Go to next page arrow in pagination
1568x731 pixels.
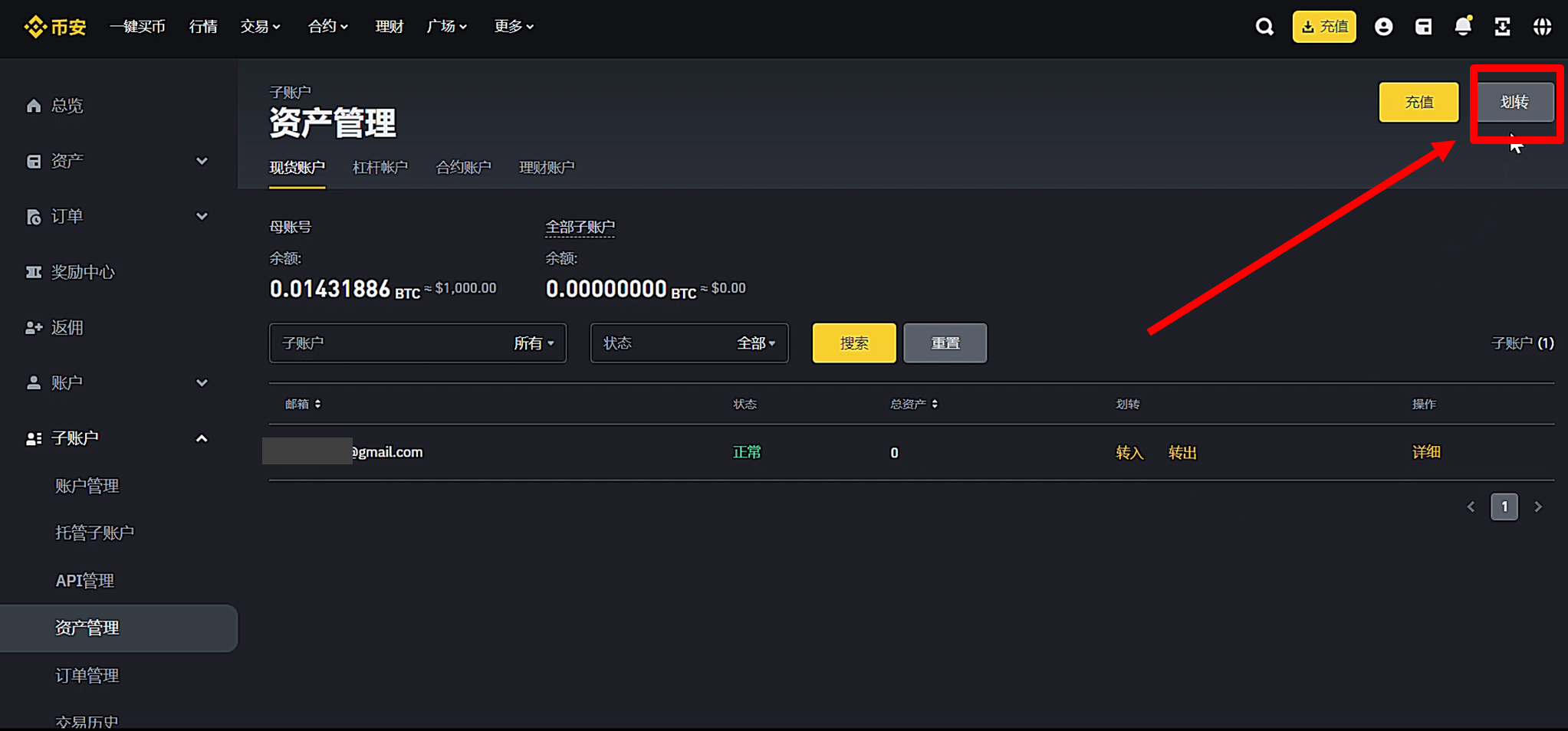pos(1537,506)
